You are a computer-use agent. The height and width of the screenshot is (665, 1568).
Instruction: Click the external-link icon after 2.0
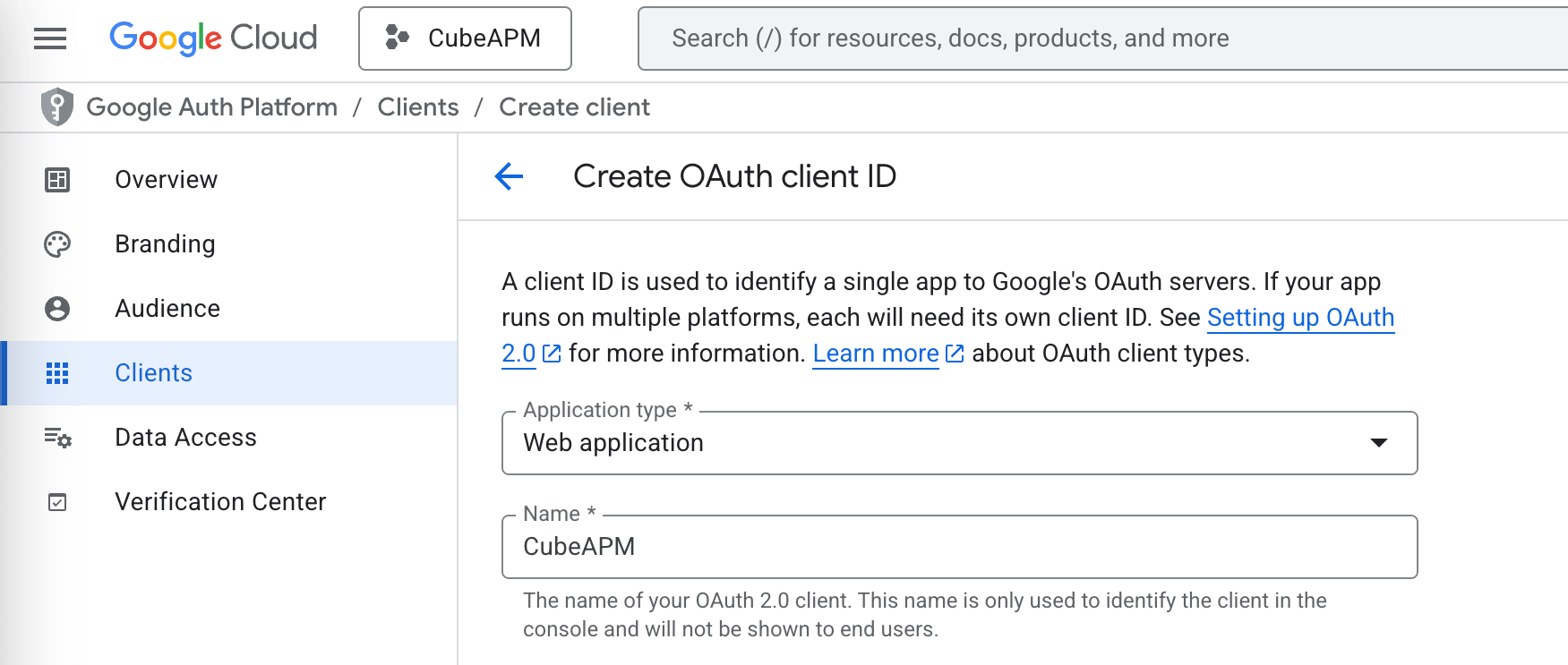point(553,354)
